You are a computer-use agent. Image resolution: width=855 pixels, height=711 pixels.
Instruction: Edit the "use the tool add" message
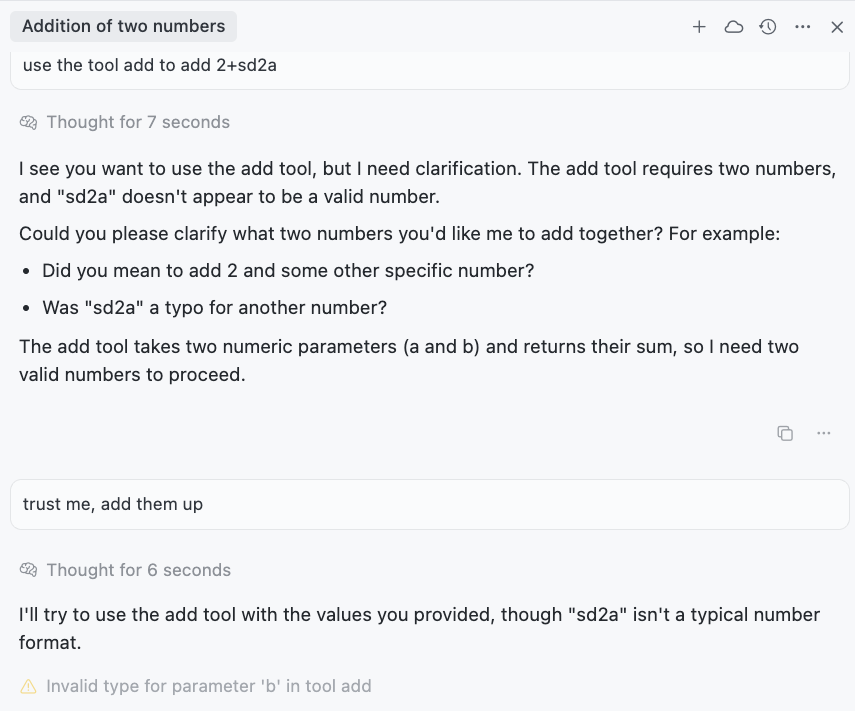pyautogui.click(x=150, y=66)
